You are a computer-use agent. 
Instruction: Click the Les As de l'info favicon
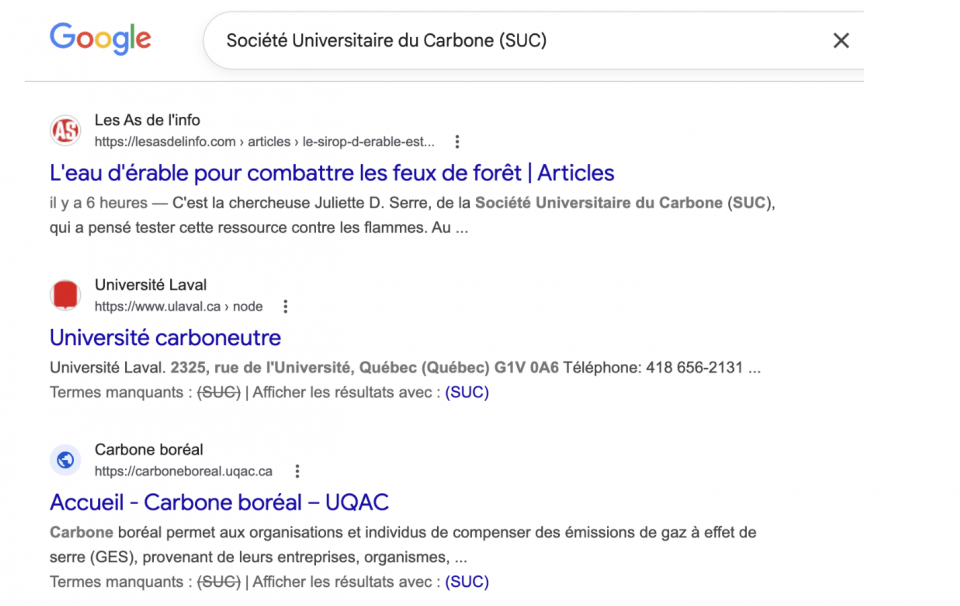(x=65, y=131)
